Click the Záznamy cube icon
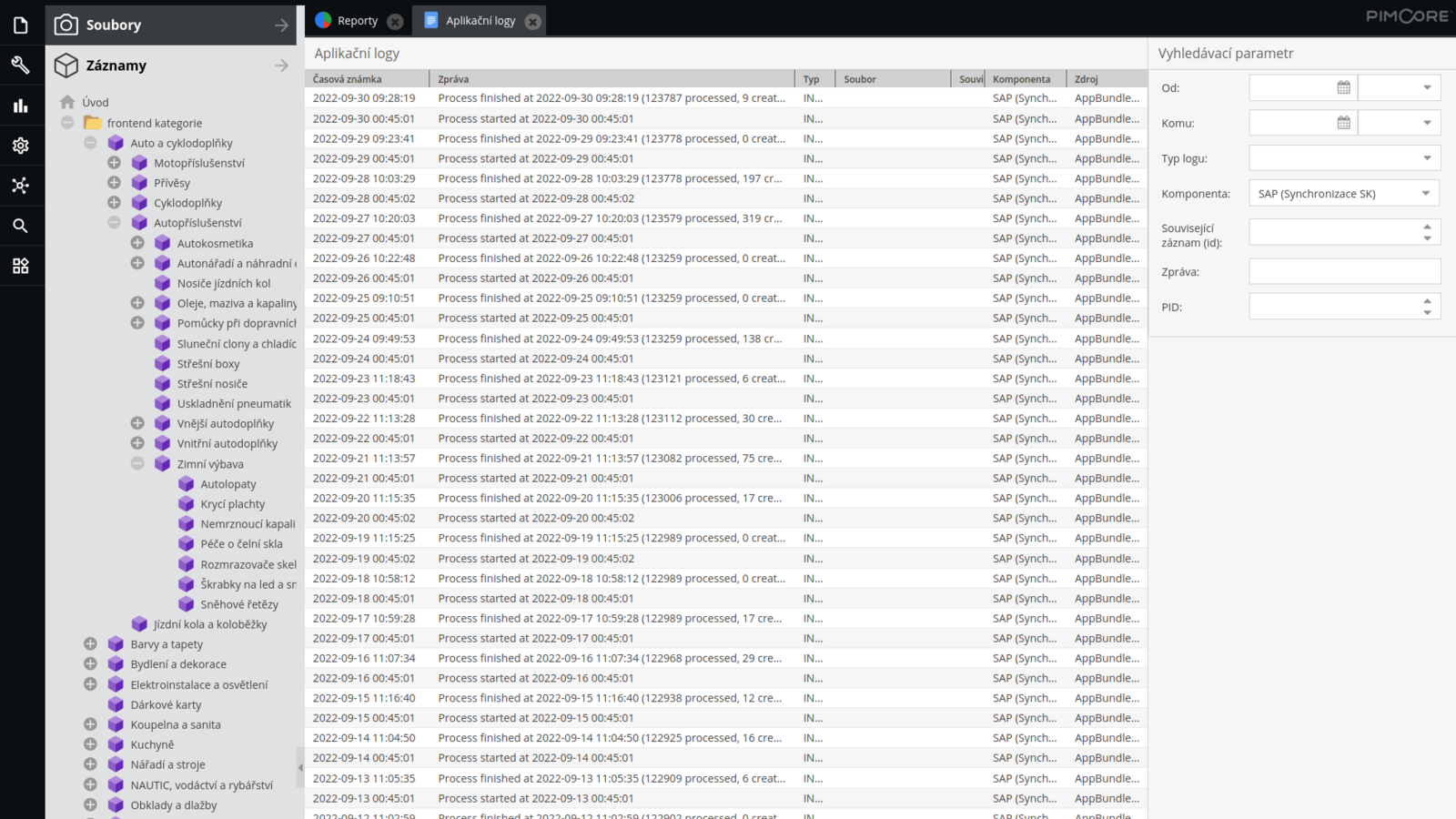Viewport: 1456px width, 819px height. (x=66, y=66)
